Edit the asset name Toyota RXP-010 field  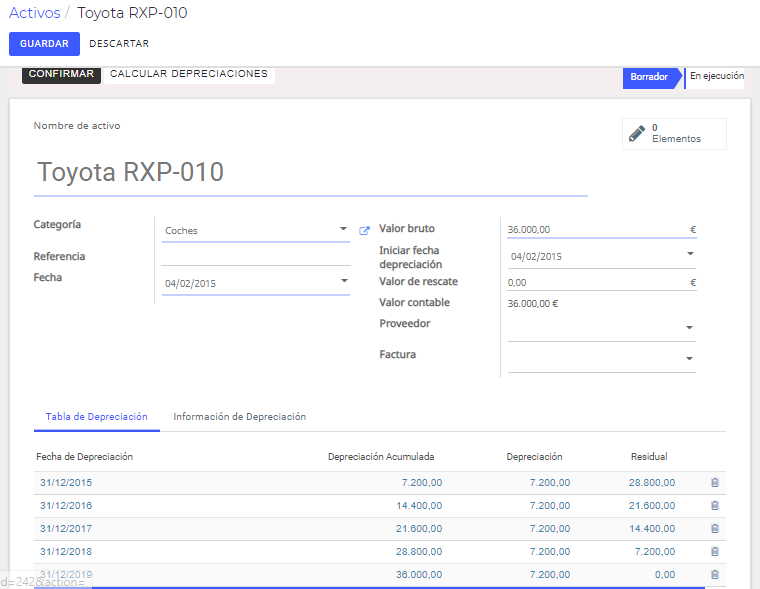(x=310, y=173)
